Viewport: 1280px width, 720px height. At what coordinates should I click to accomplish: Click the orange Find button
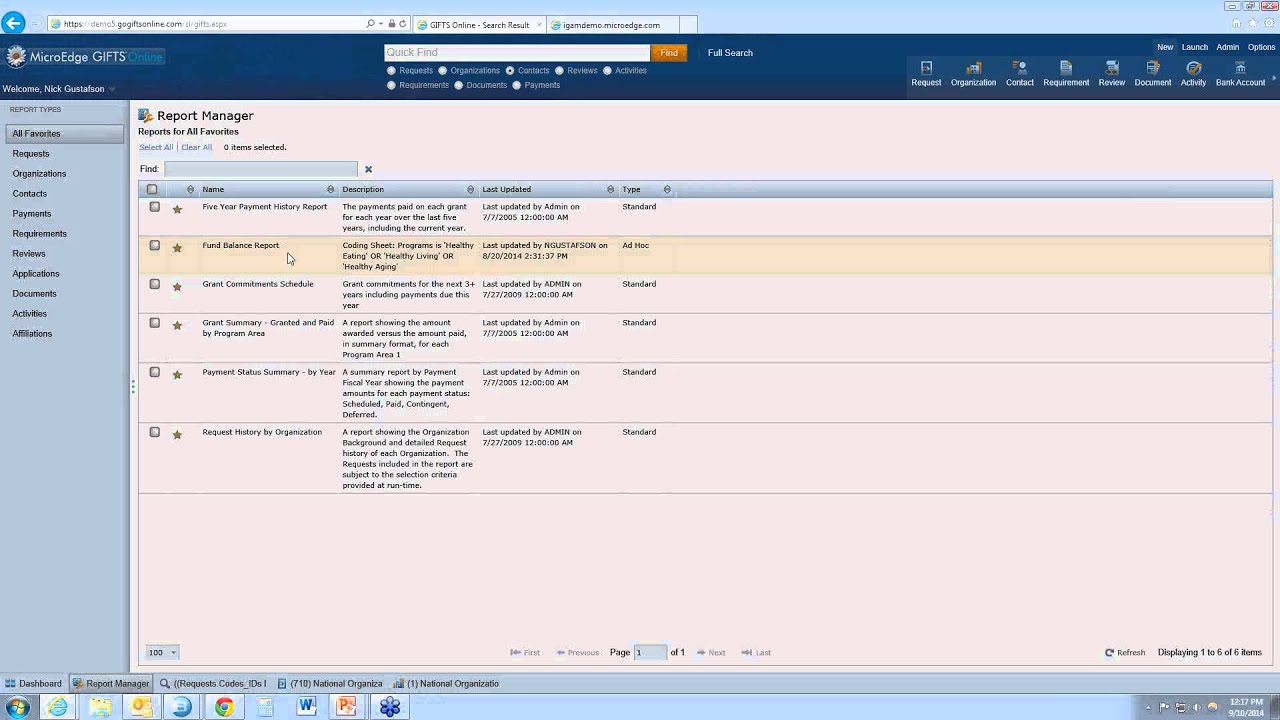(x=669, y=53)
